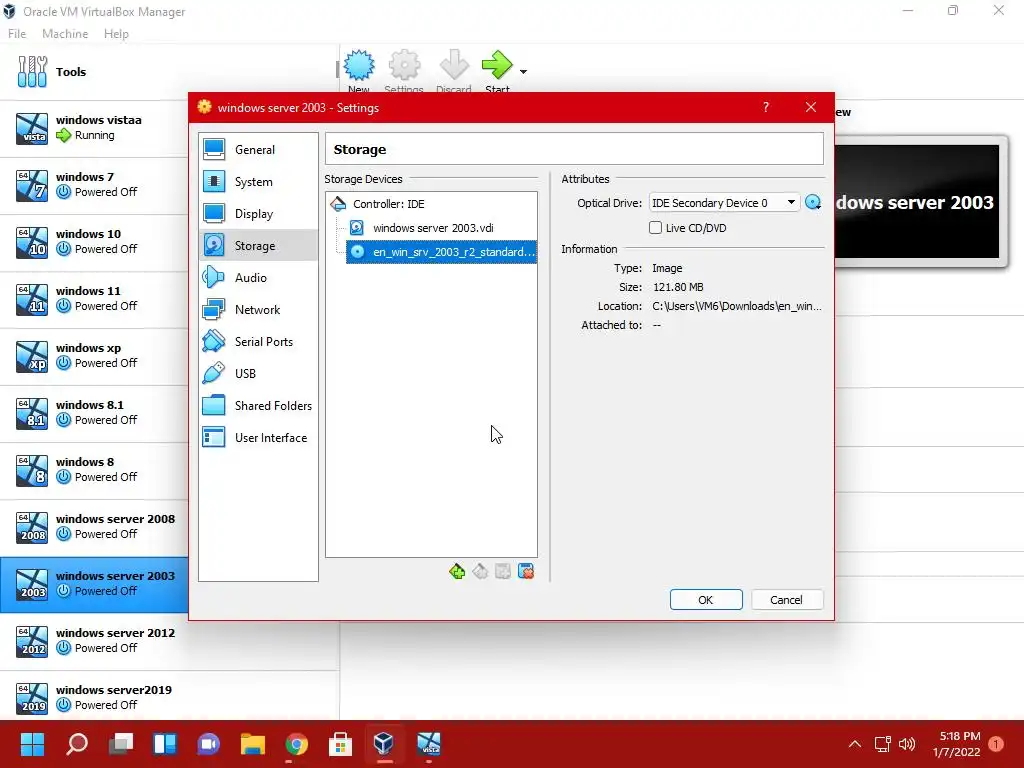Open the Audio settings category
Screen dimensions: 1024x768
click(x=258, y=278)
